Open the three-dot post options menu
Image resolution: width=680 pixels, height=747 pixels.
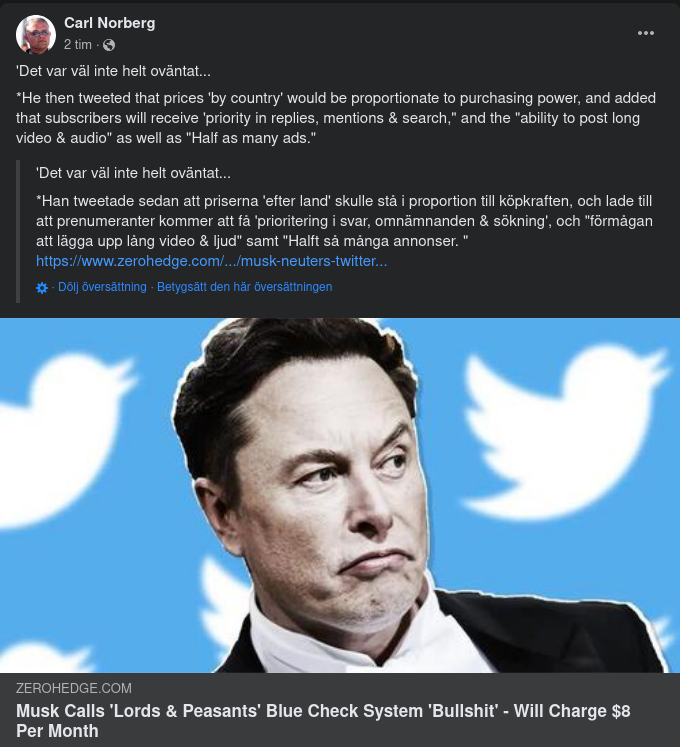click(646, 32)
